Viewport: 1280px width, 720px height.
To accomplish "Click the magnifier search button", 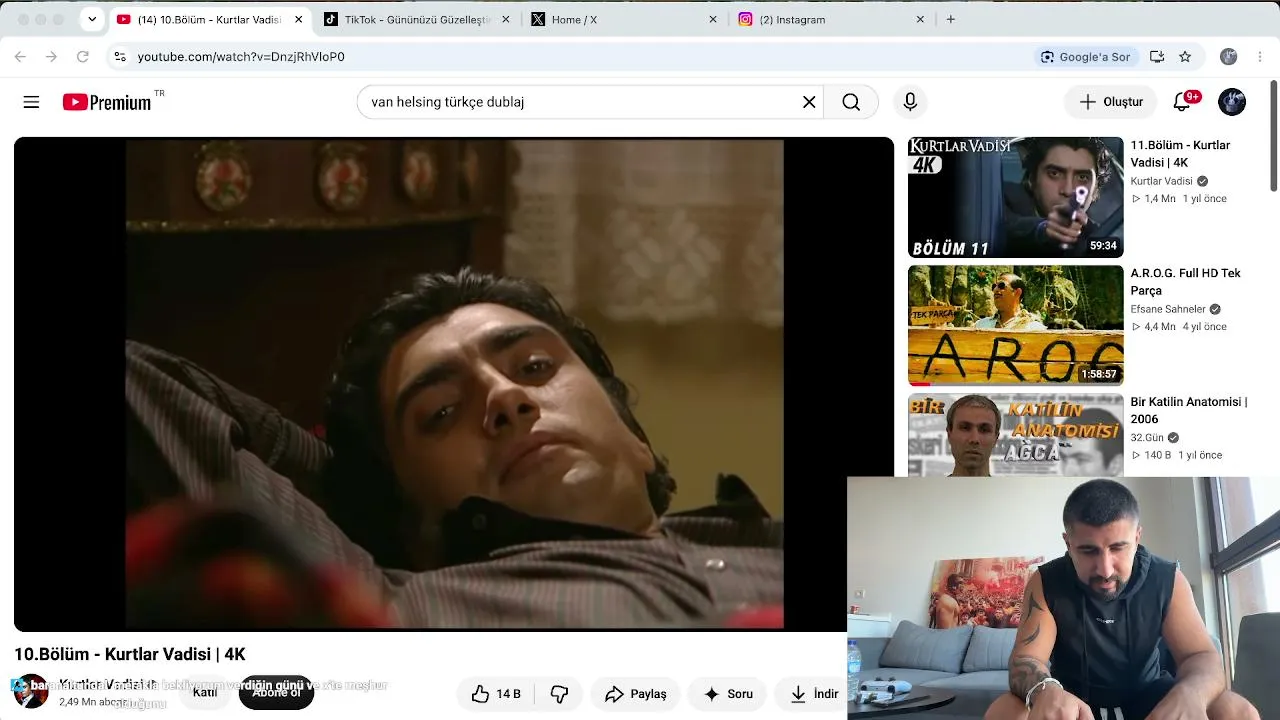I will tap(851, 102).
